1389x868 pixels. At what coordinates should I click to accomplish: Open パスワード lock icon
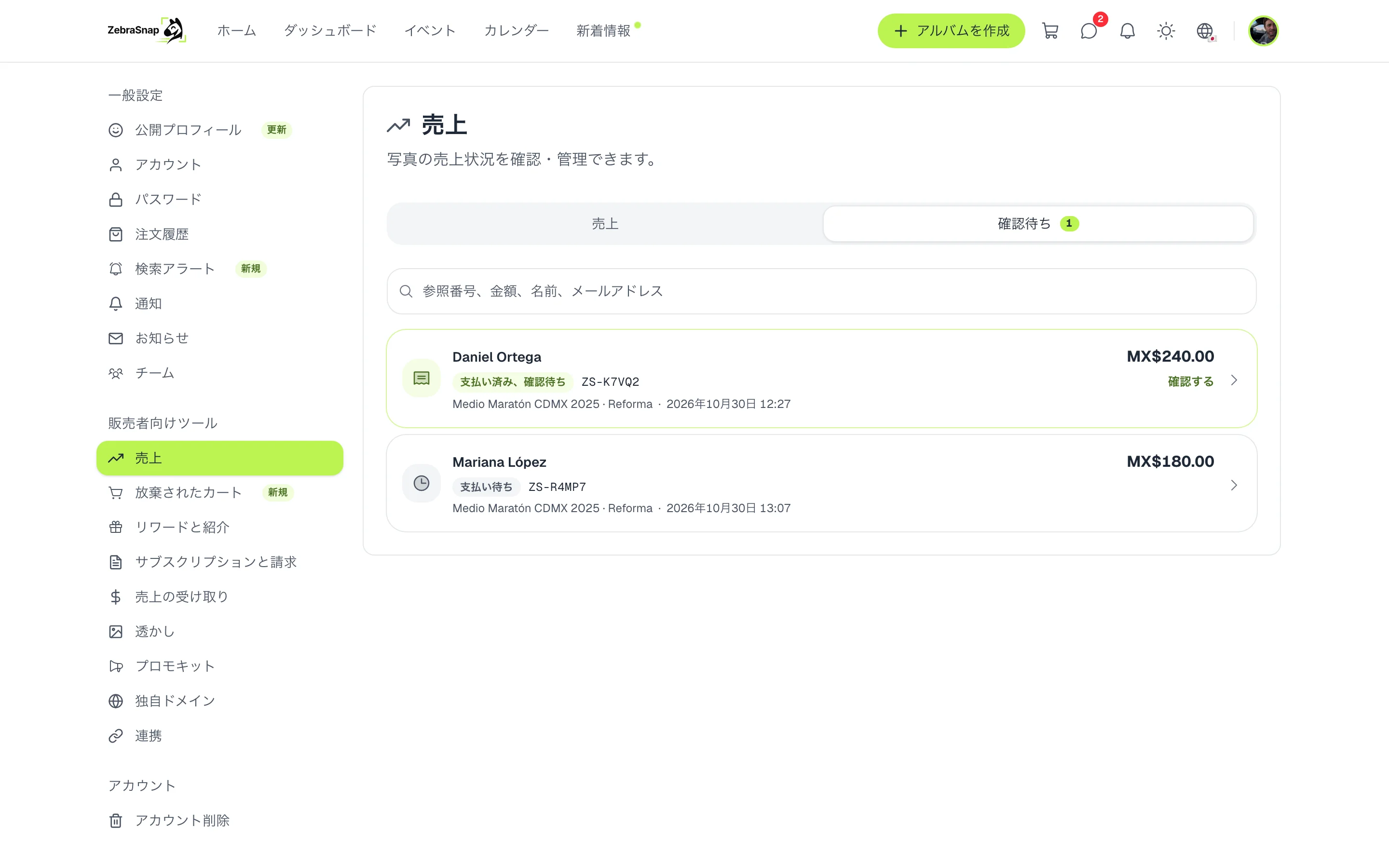click(x=116, y=199)
